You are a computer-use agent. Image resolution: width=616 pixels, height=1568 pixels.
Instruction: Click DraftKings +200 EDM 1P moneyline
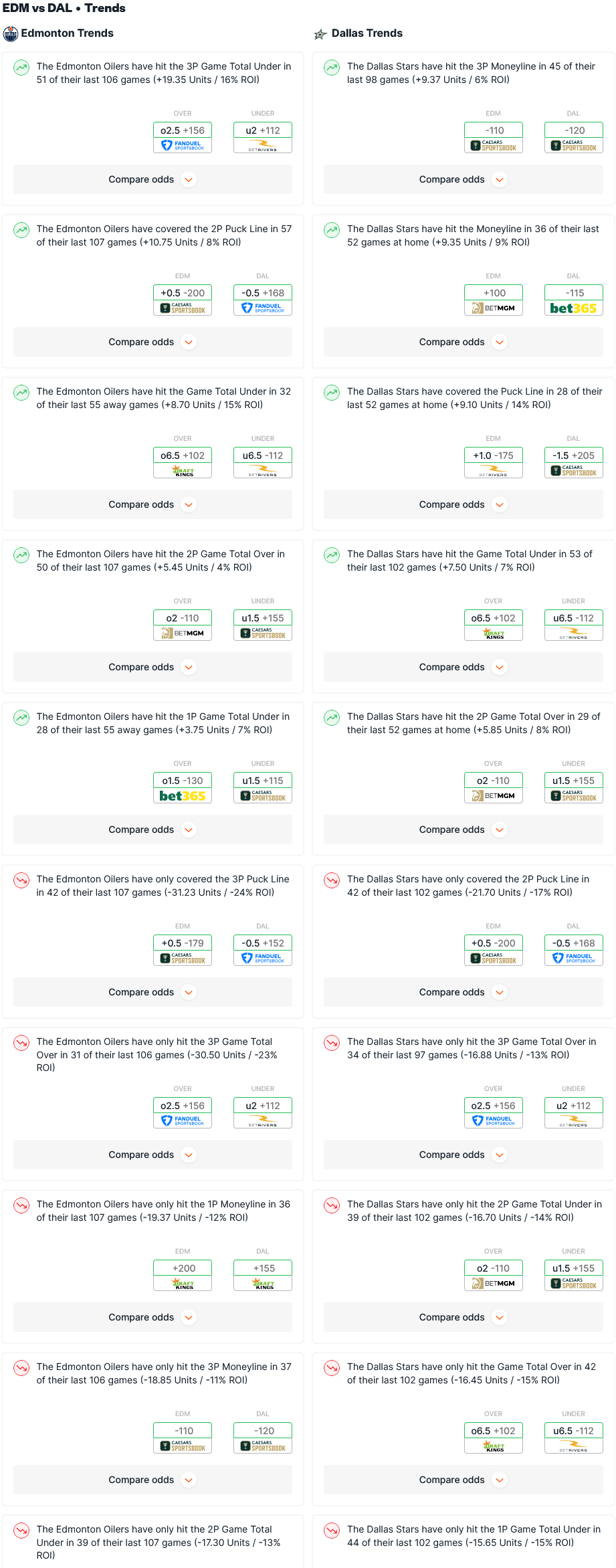coord(183,1276)
